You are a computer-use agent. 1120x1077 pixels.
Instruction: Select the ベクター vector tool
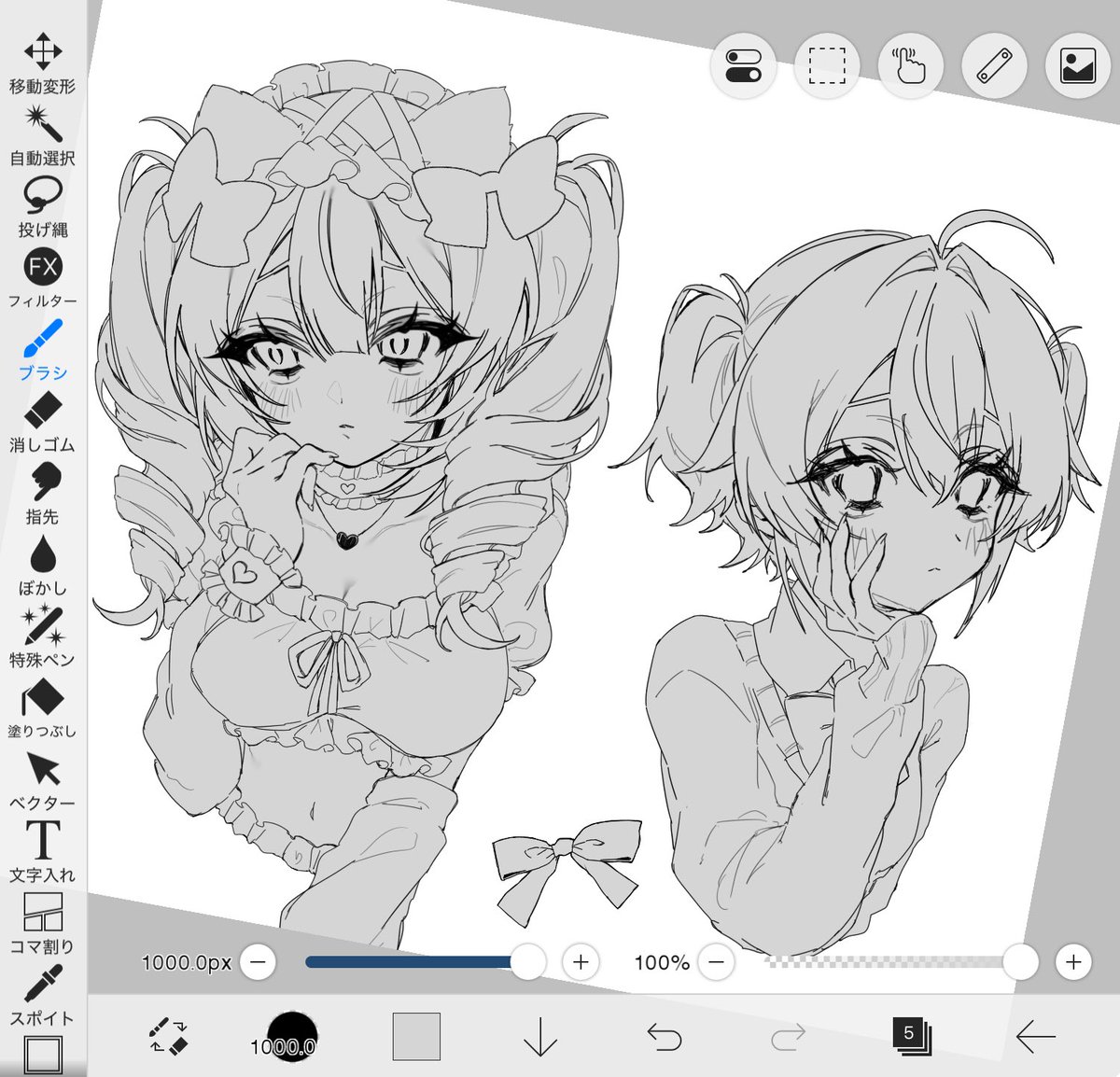[x=43, y=781]
